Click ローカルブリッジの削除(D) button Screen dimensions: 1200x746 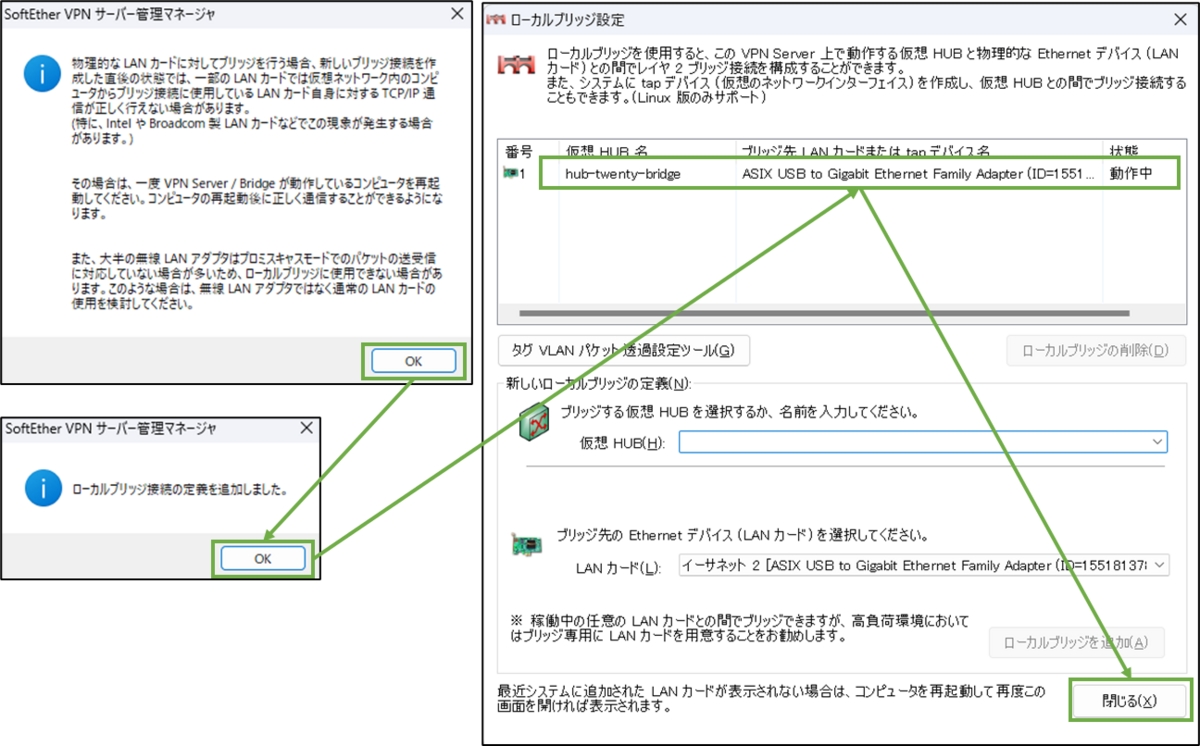(x=1094, y=351)
